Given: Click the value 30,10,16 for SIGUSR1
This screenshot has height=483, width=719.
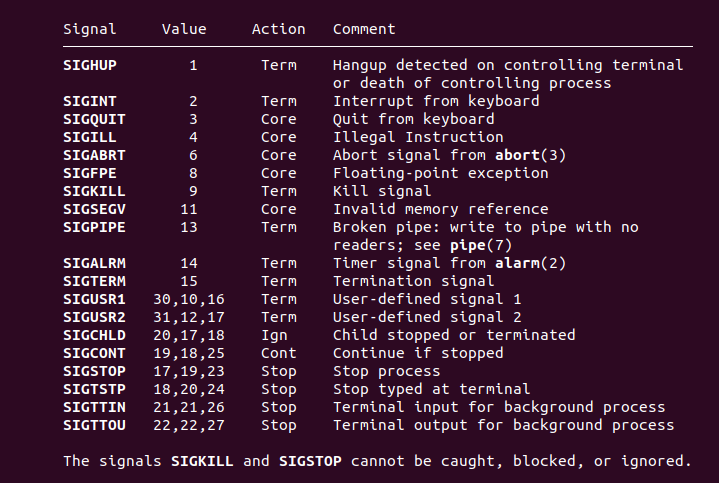Looking at the screenshot, I should tap(189, 299).
